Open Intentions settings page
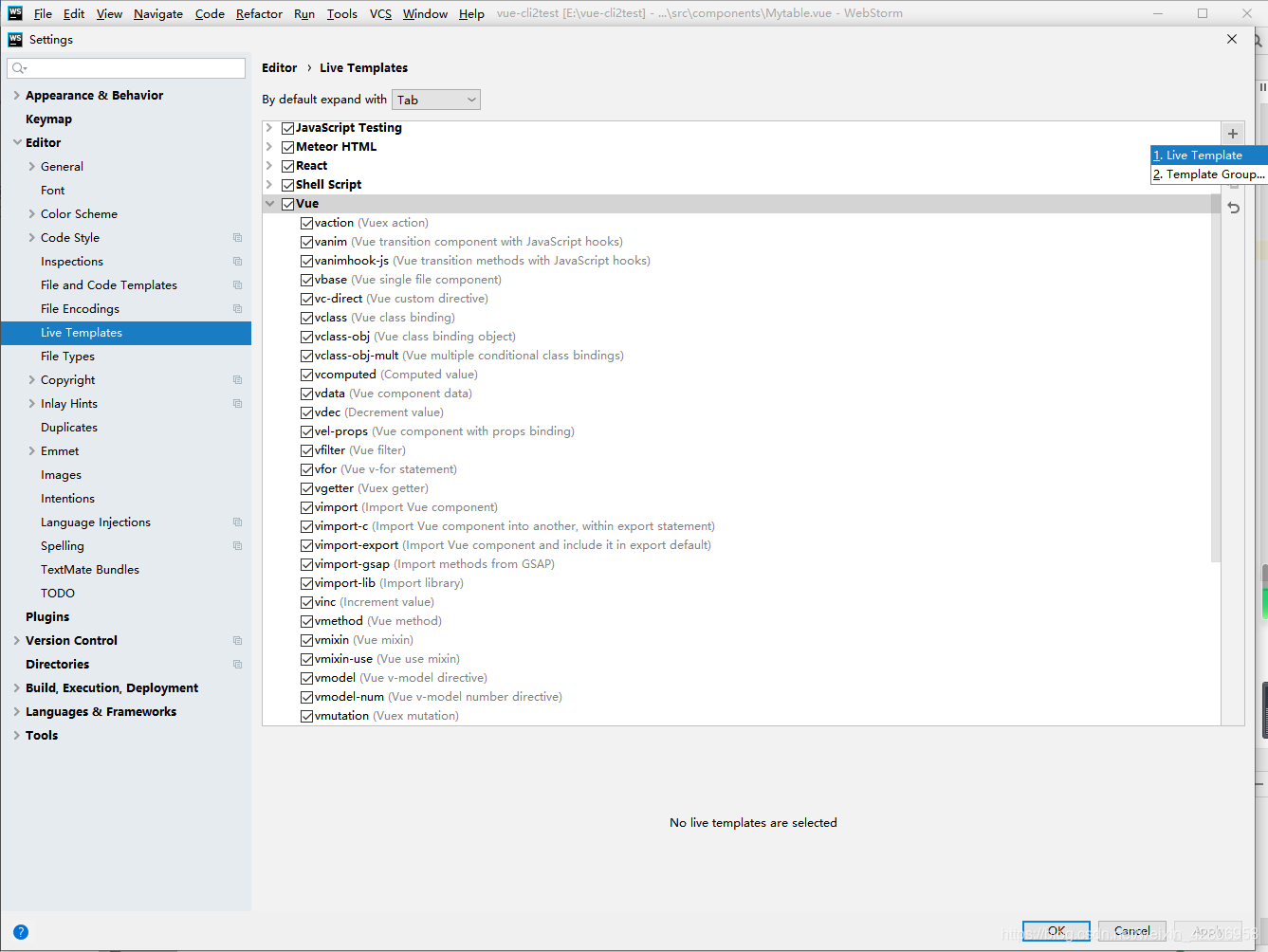Screen dimensions: 1268x952 67,499
